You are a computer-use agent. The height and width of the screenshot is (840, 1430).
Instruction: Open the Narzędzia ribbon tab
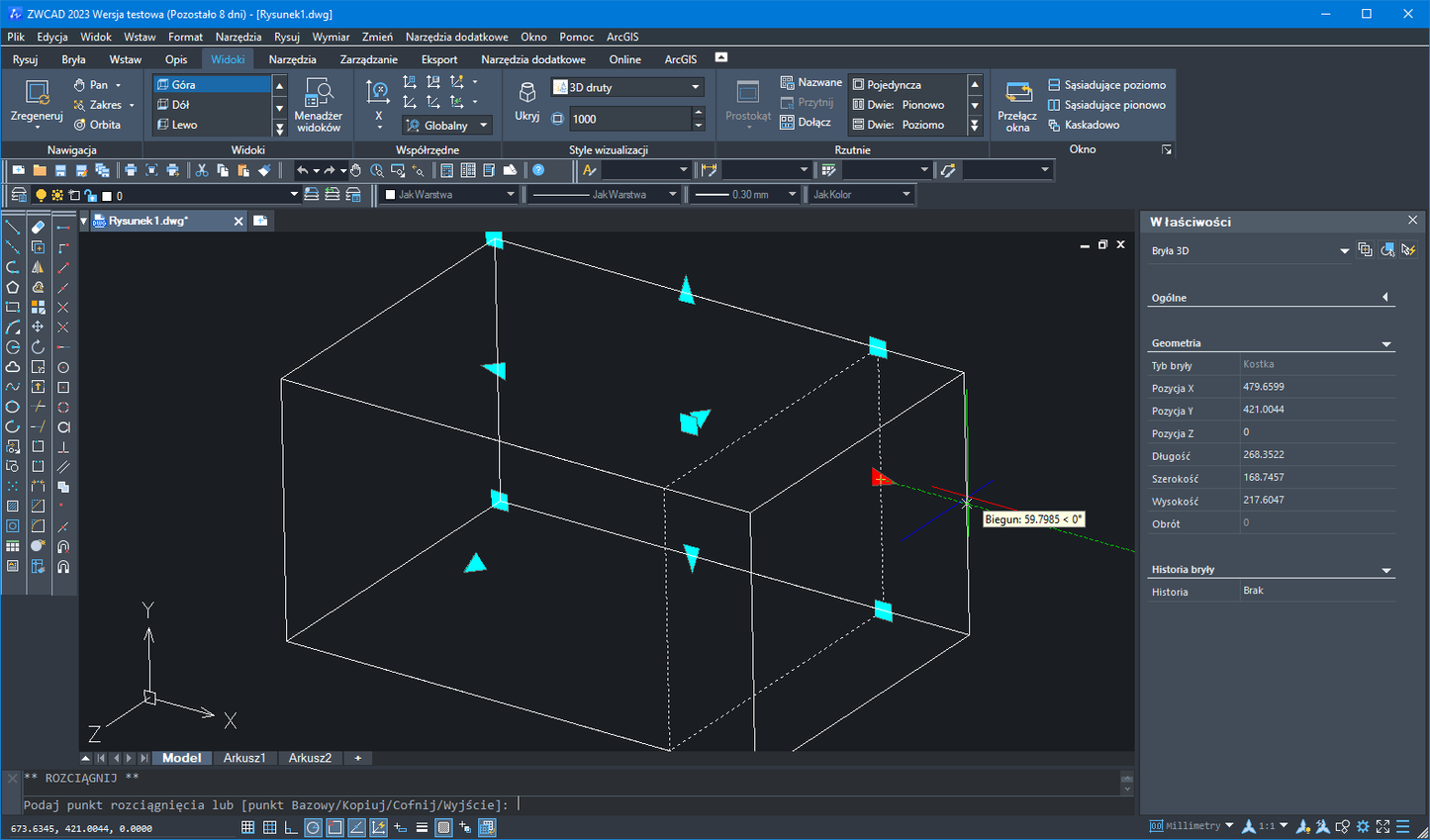tap(292, 59)
